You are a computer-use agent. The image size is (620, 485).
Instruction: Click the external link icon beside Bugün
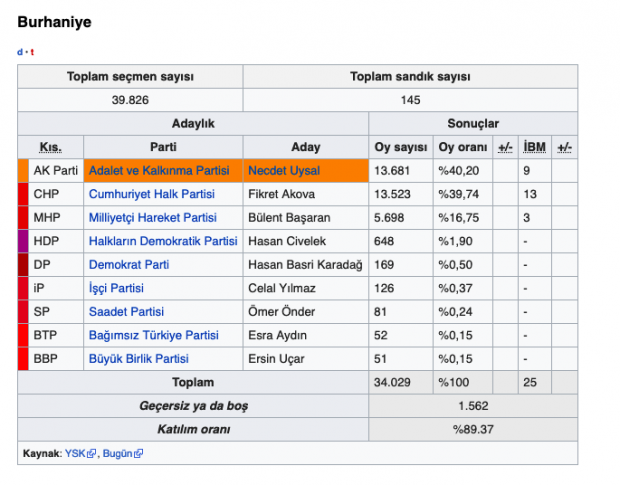pyautogui.click(x=139, y=454)
